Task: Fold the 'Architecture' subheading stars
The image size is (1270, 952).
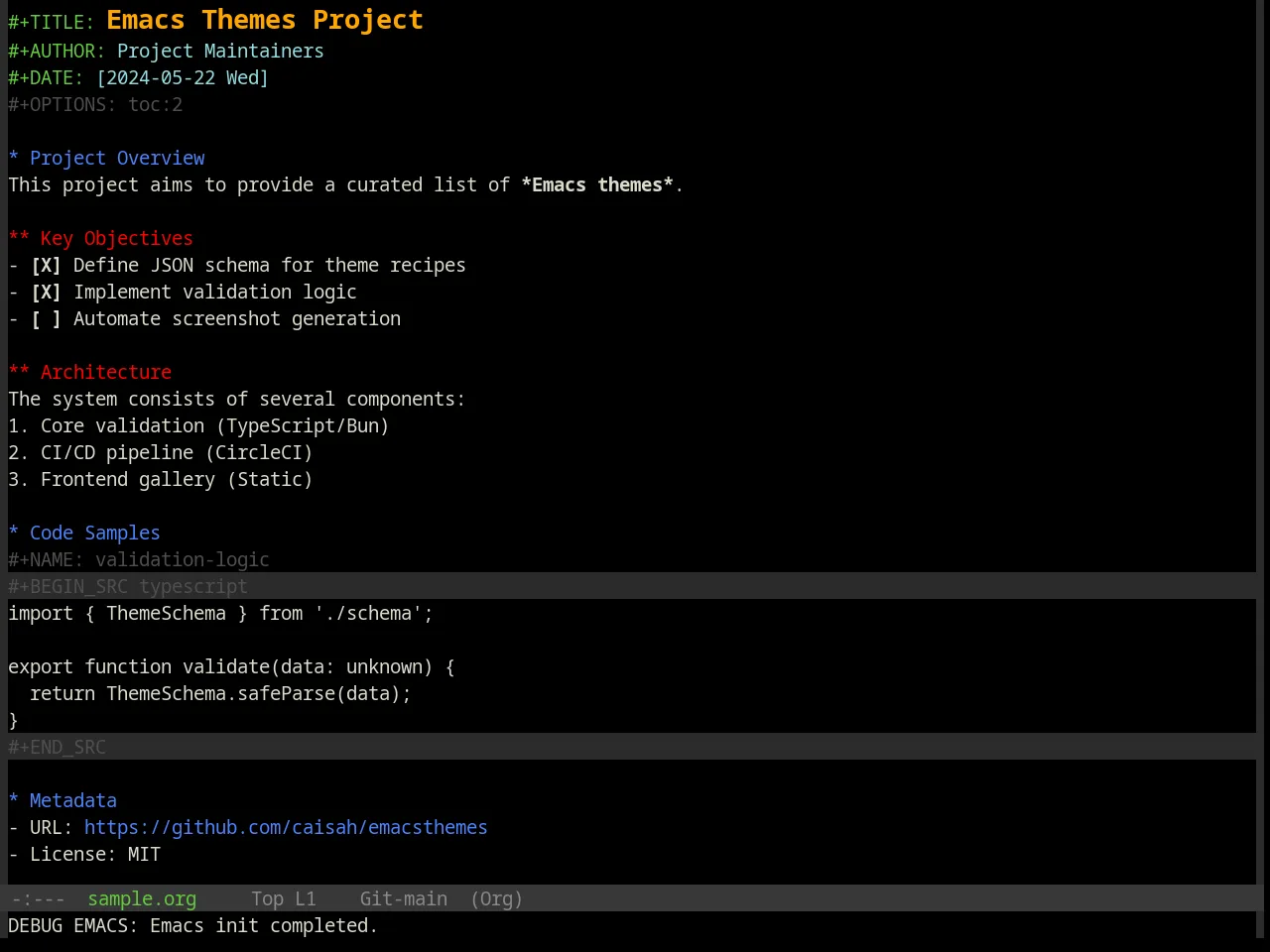Action: point(19,373)
